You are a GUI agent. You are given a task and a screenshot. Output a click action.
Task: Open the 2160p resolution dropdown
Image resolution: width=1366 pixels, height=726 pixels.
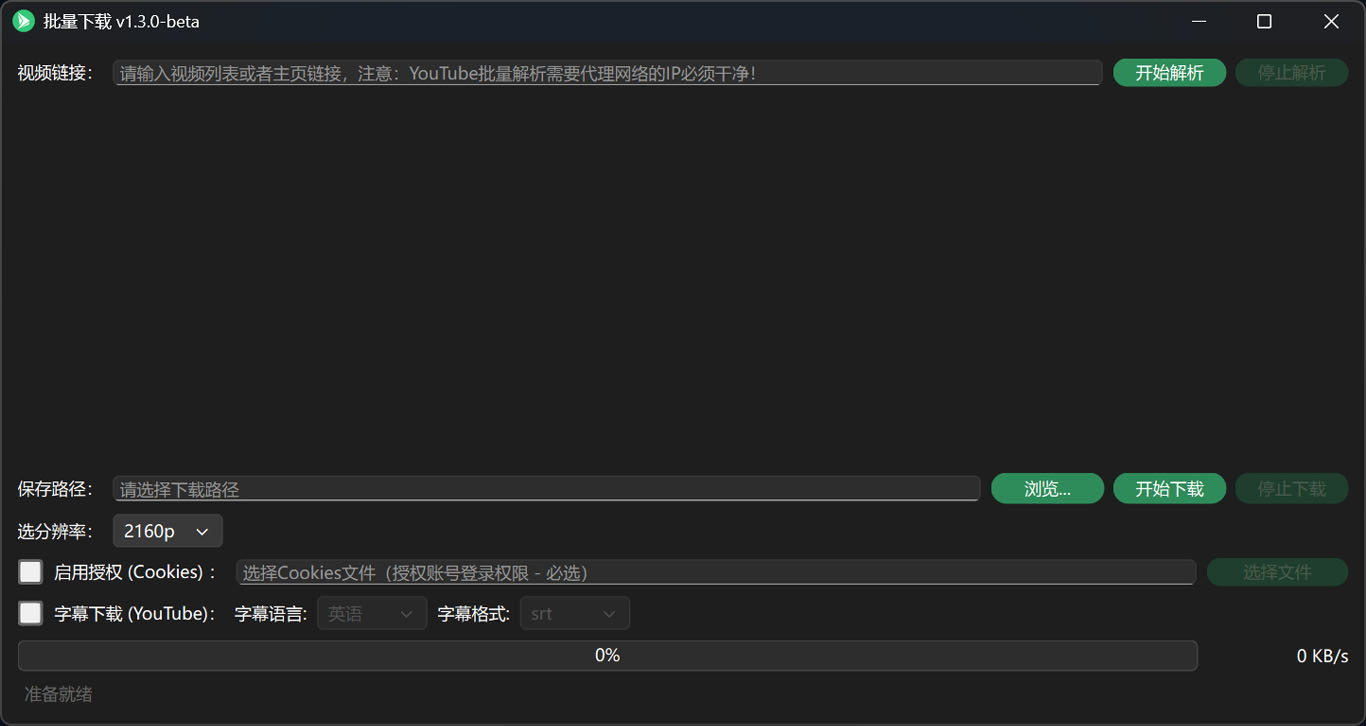click(167, 531)
